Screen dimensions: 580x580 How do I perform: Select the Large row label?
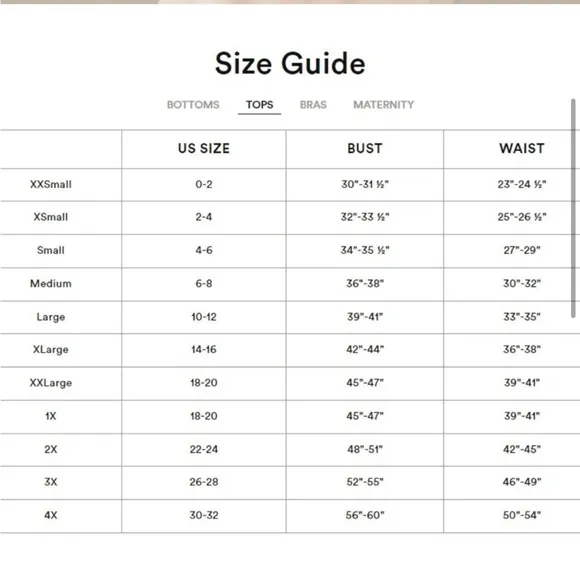click(x=51, y=317)
